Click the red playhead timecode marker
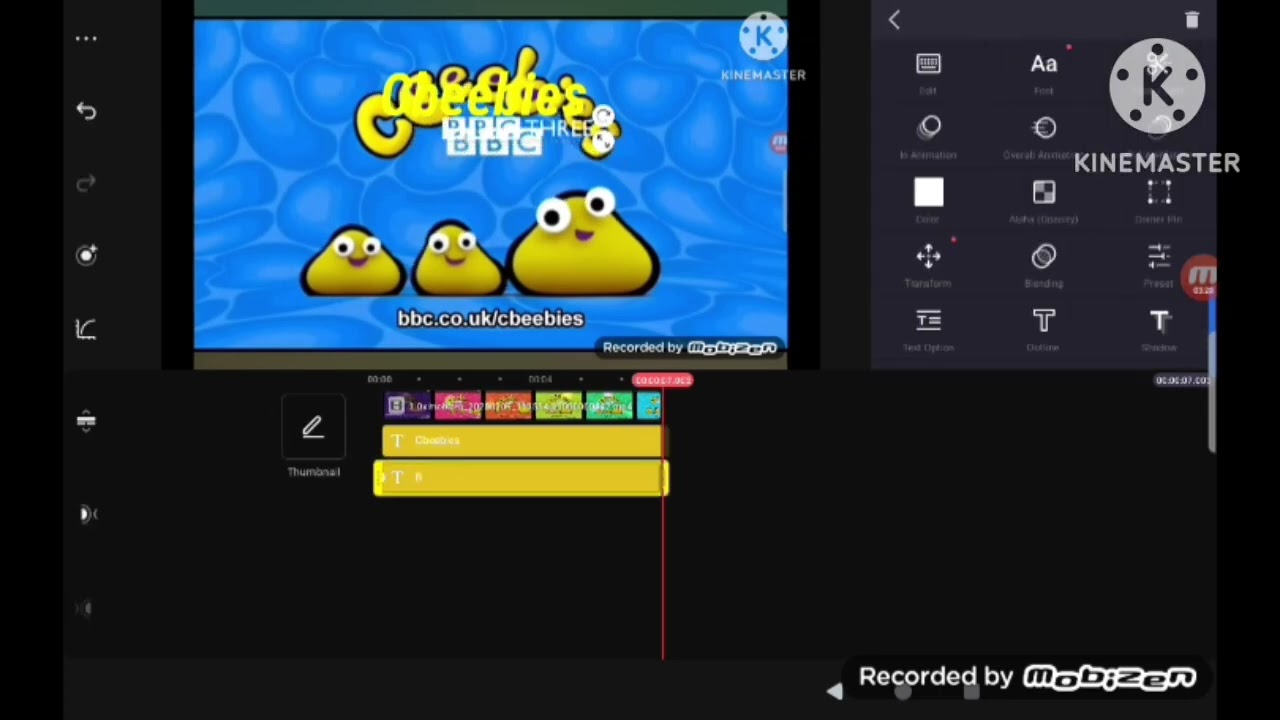1280x720 pixels. click(662, 380)
